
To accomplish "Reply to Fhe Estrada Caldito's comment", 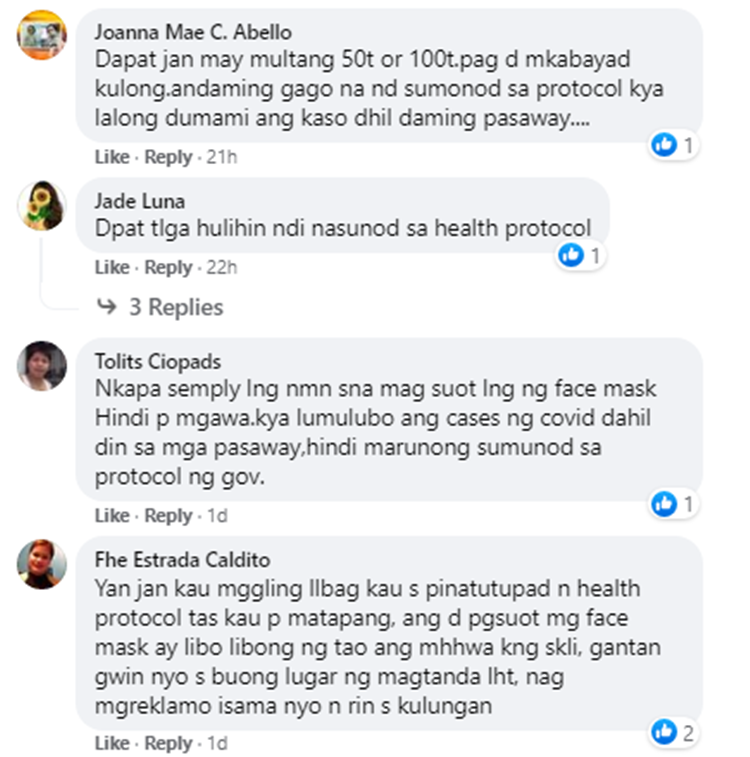I will (168, 743).
